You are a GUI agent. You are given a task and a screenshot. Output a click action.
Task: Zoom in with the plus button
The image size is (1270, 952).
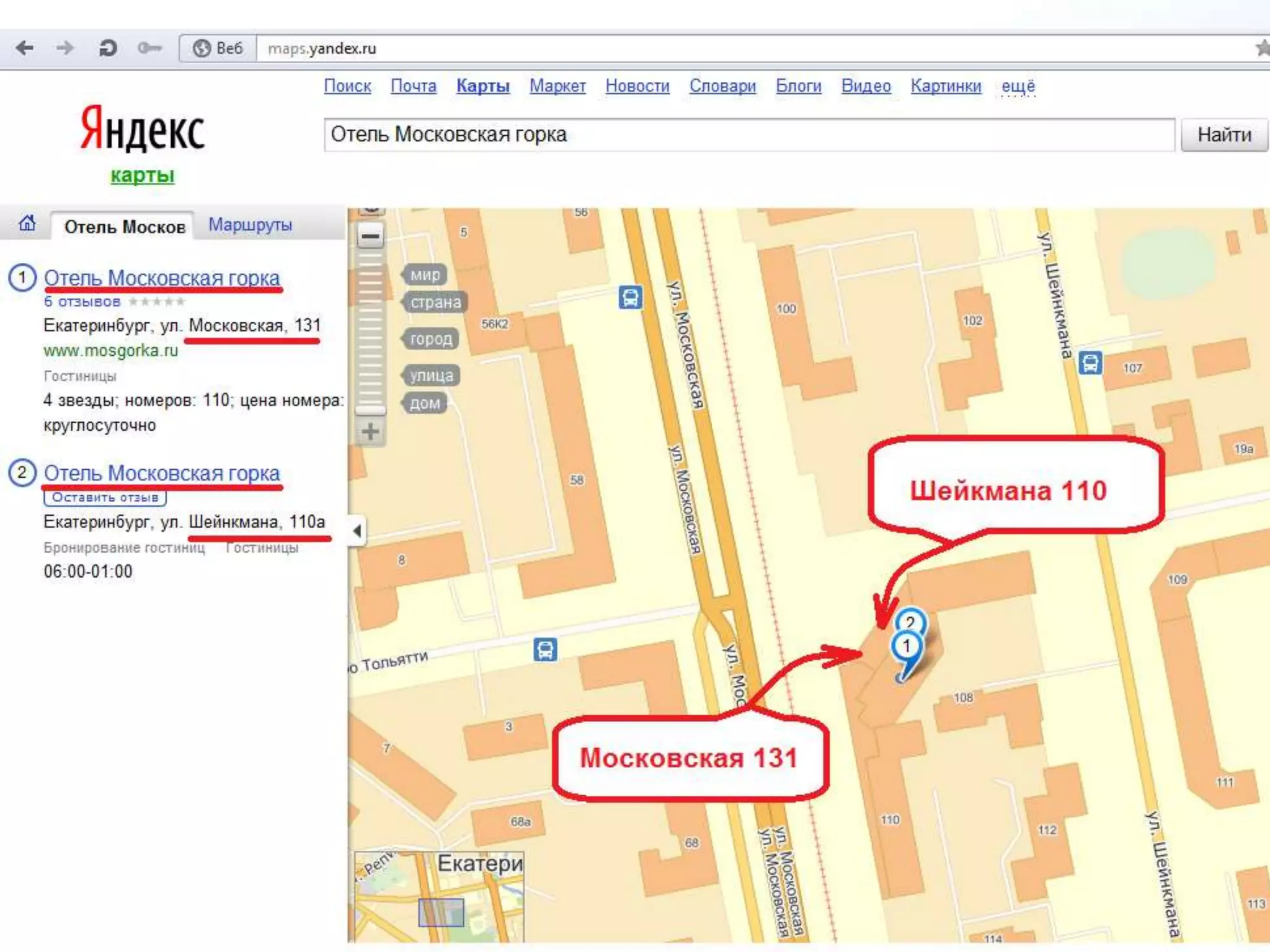371,431
